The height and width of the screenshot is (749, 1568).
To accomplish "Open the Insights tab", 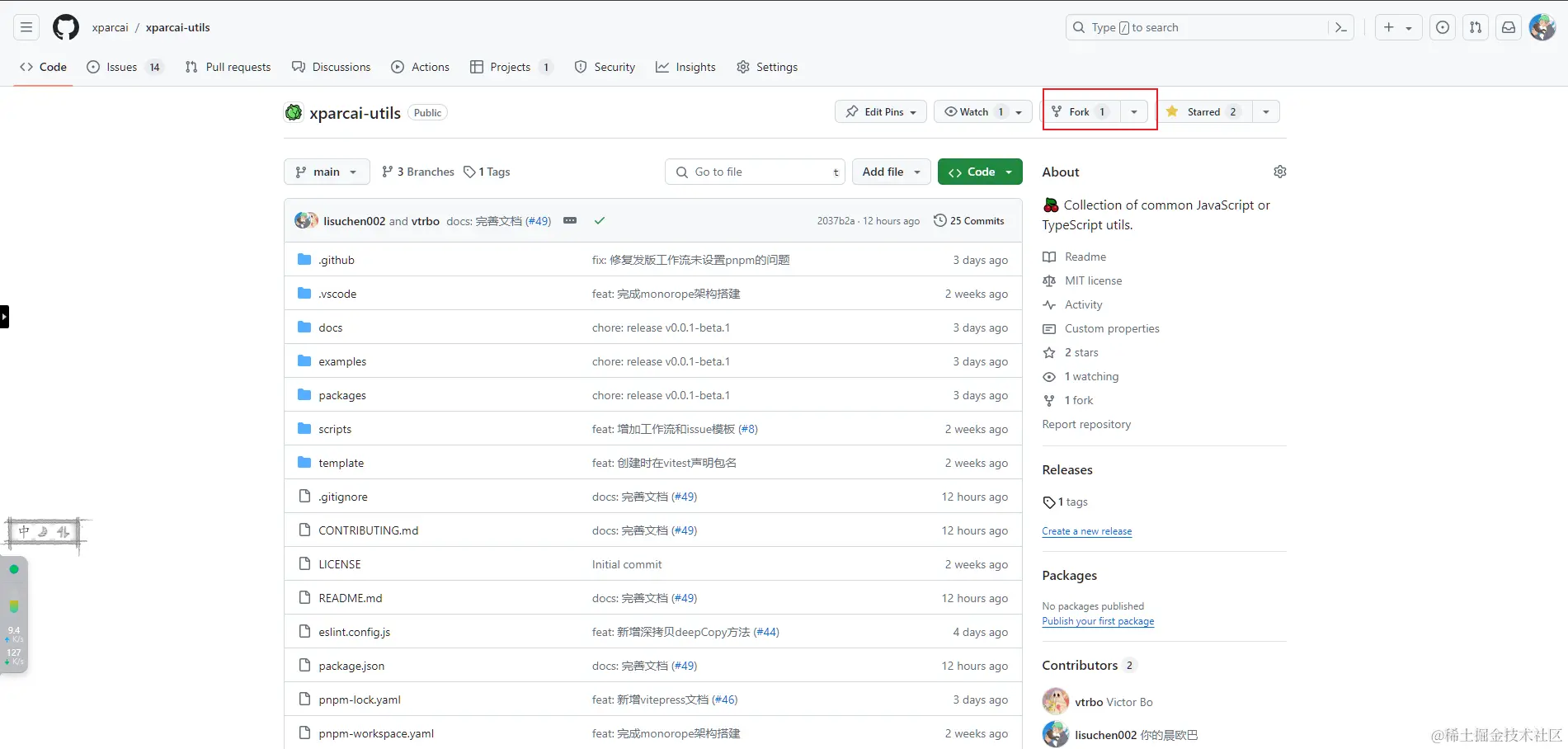I will click(685, 67).
